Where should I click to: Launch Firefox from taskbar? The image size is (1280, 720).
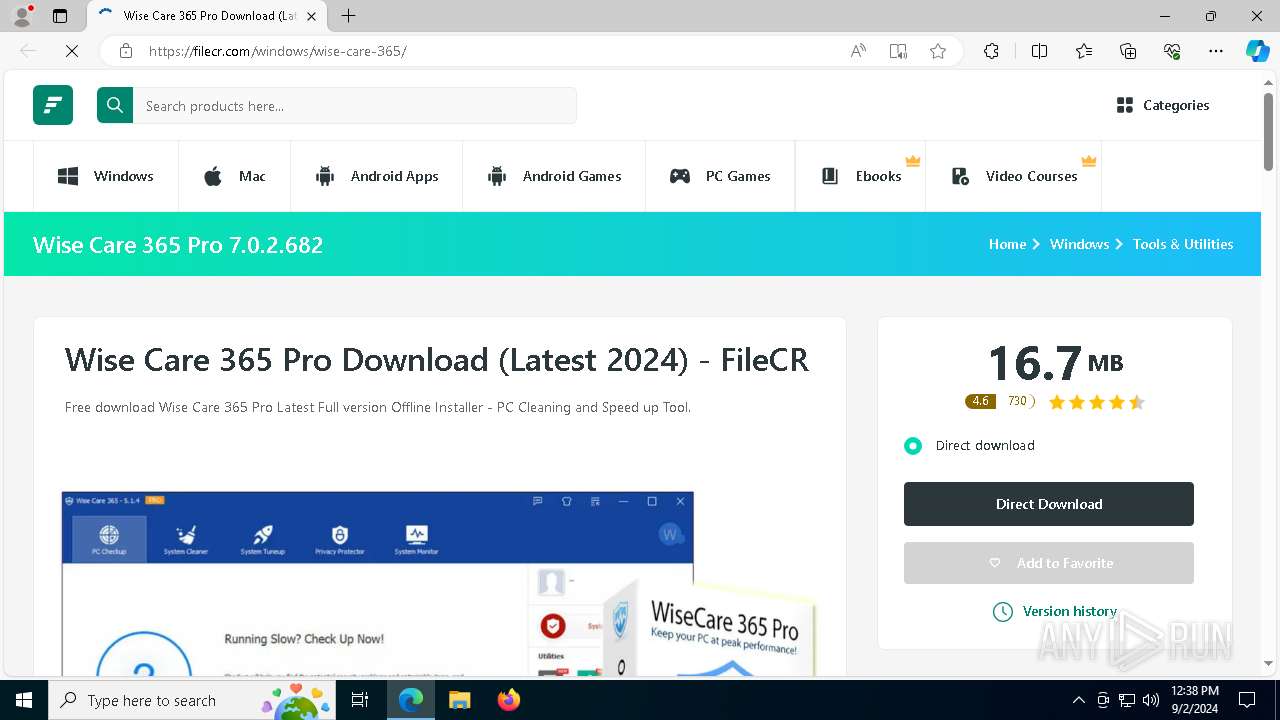pos(509,700)
